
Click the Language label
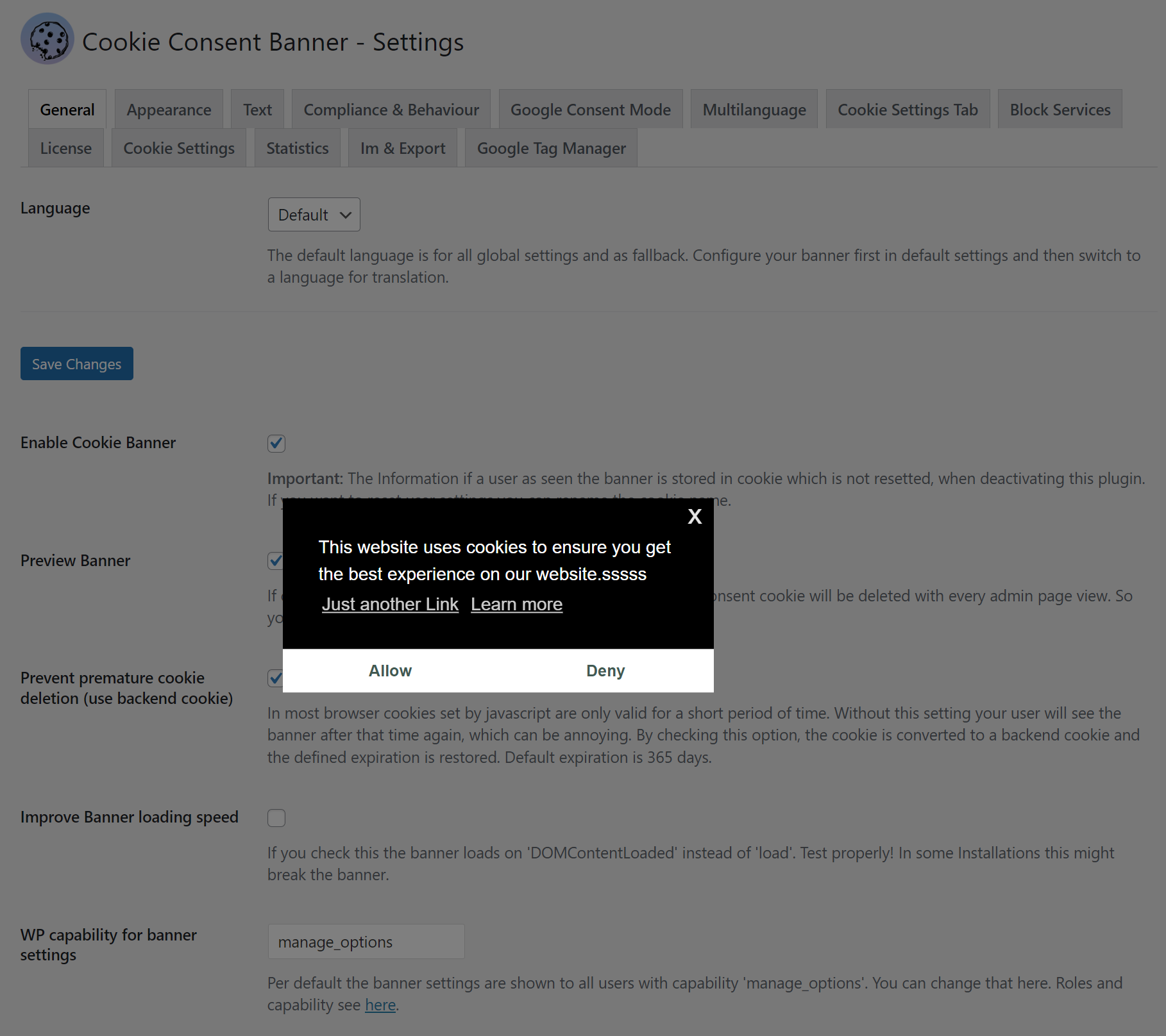[55, 208]
